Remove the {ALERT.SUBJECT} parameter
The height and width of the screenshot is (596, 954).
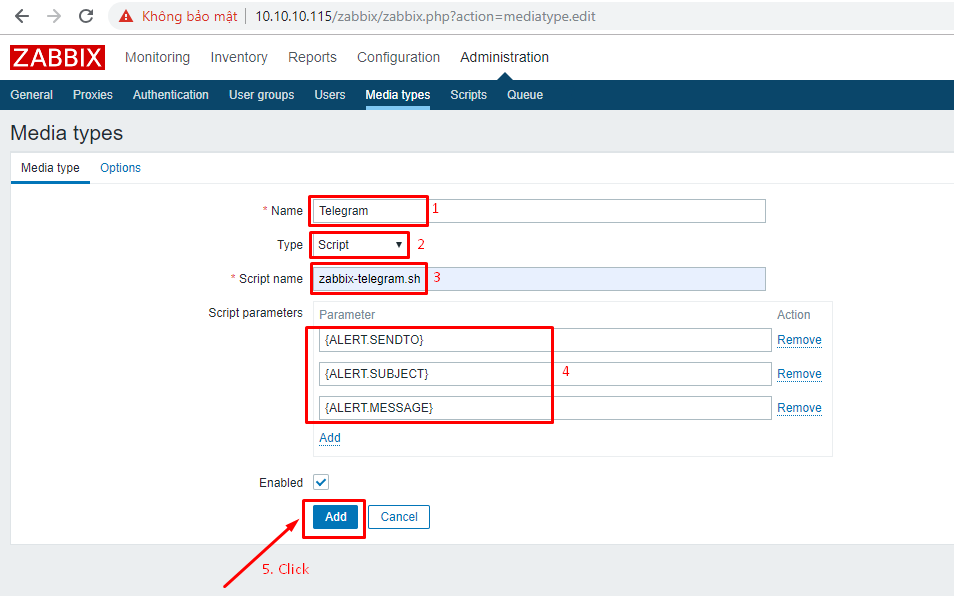799,374
